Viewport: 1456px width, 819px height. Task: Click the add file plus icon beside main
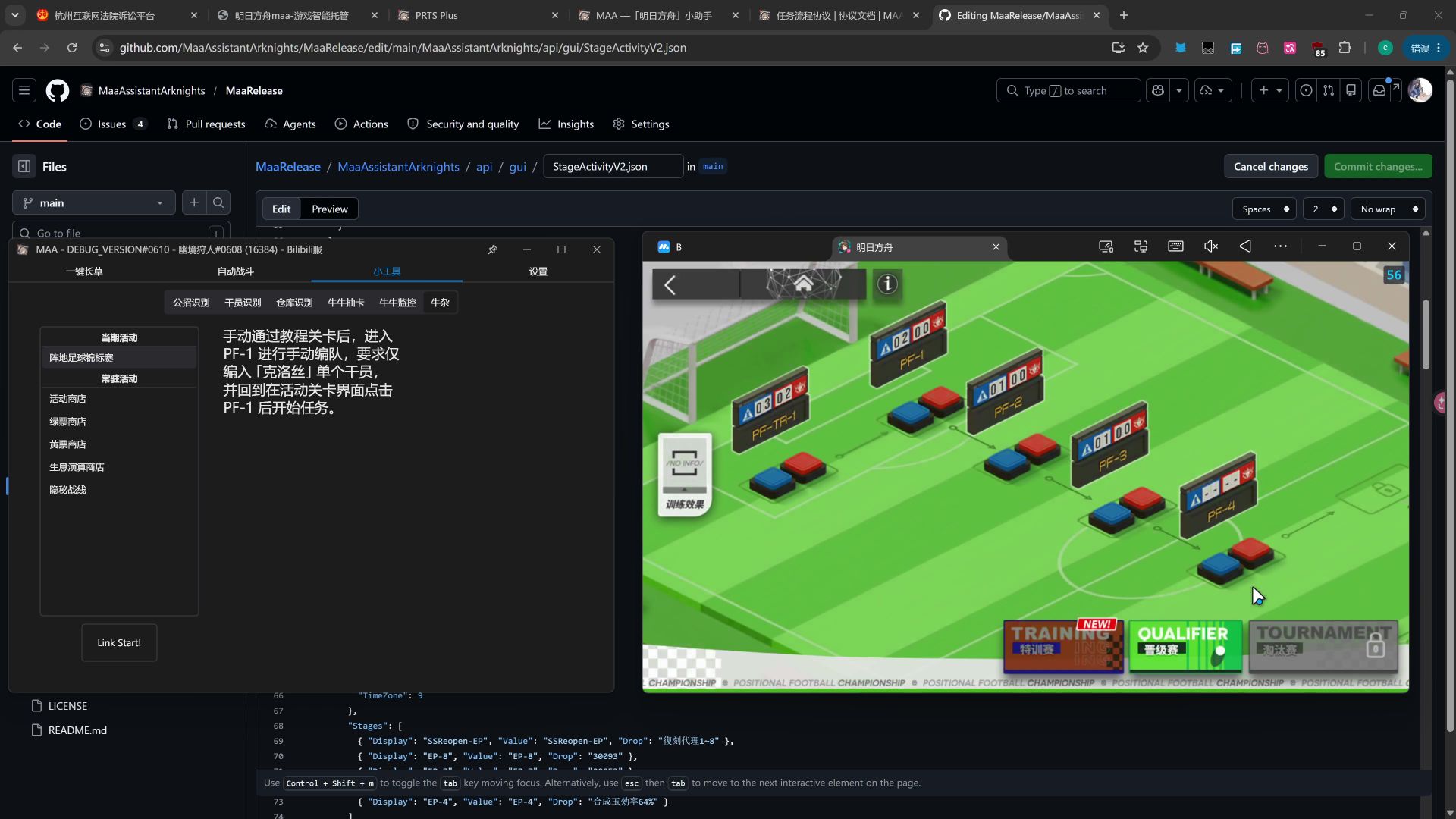[x=194, y=202]
